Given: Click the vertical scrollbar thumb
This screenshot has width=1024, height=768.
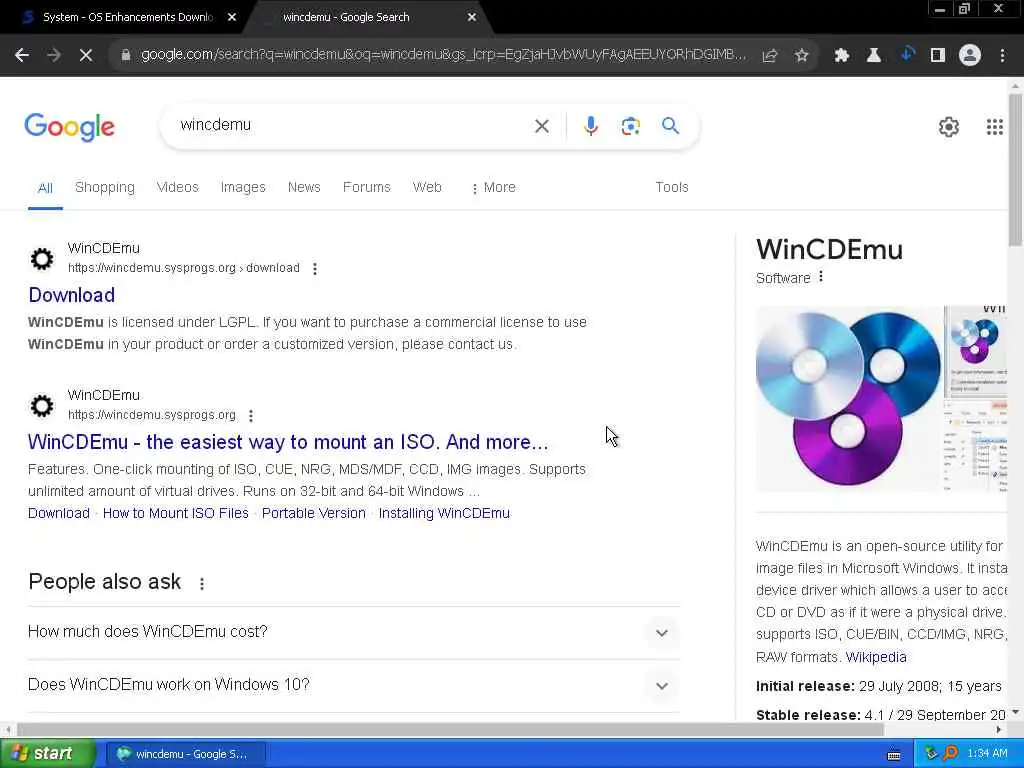Looking at the screenshot, I should tap(1016, 170).
